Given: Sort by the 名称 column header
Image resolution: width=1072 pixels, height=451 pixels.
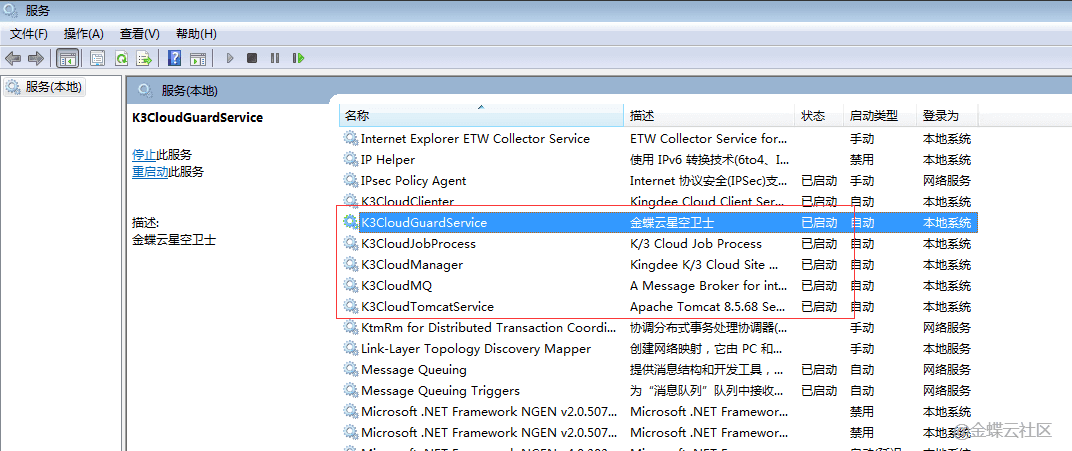Looking at the screenshot, I should pos(482,116).
